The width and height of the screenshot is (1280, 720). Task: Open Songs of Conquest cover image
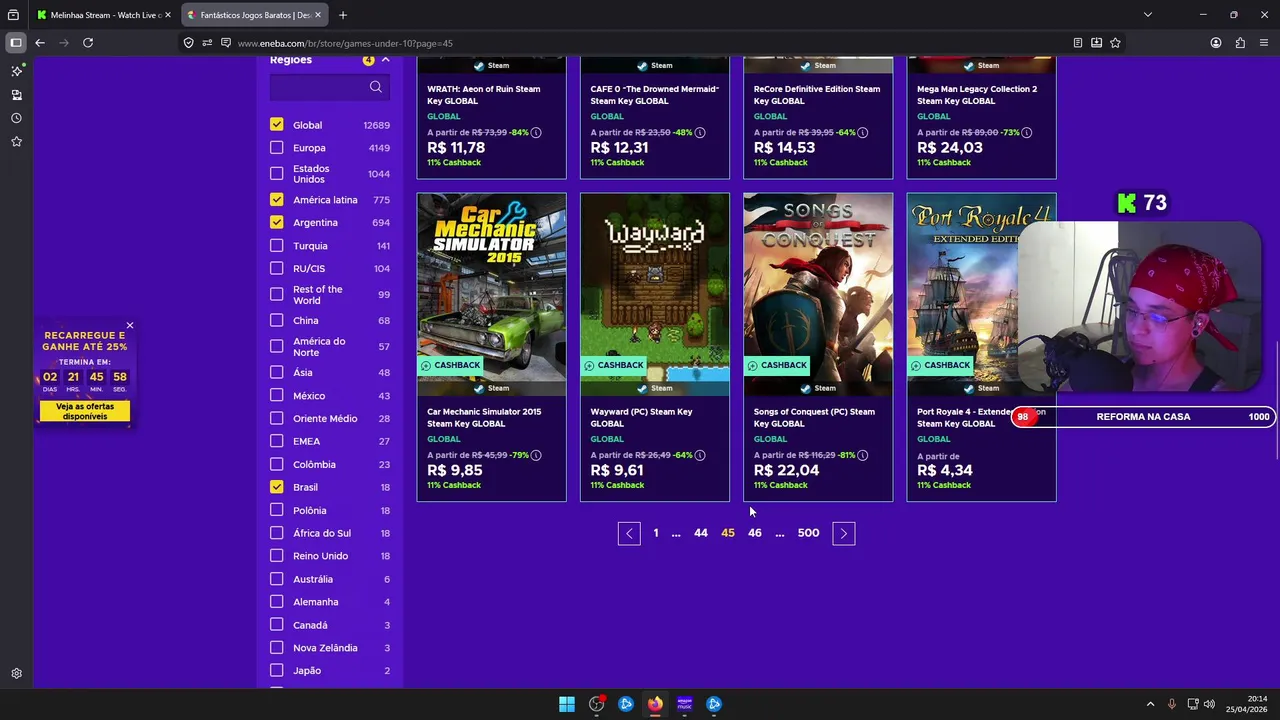(x=818, y=287)
